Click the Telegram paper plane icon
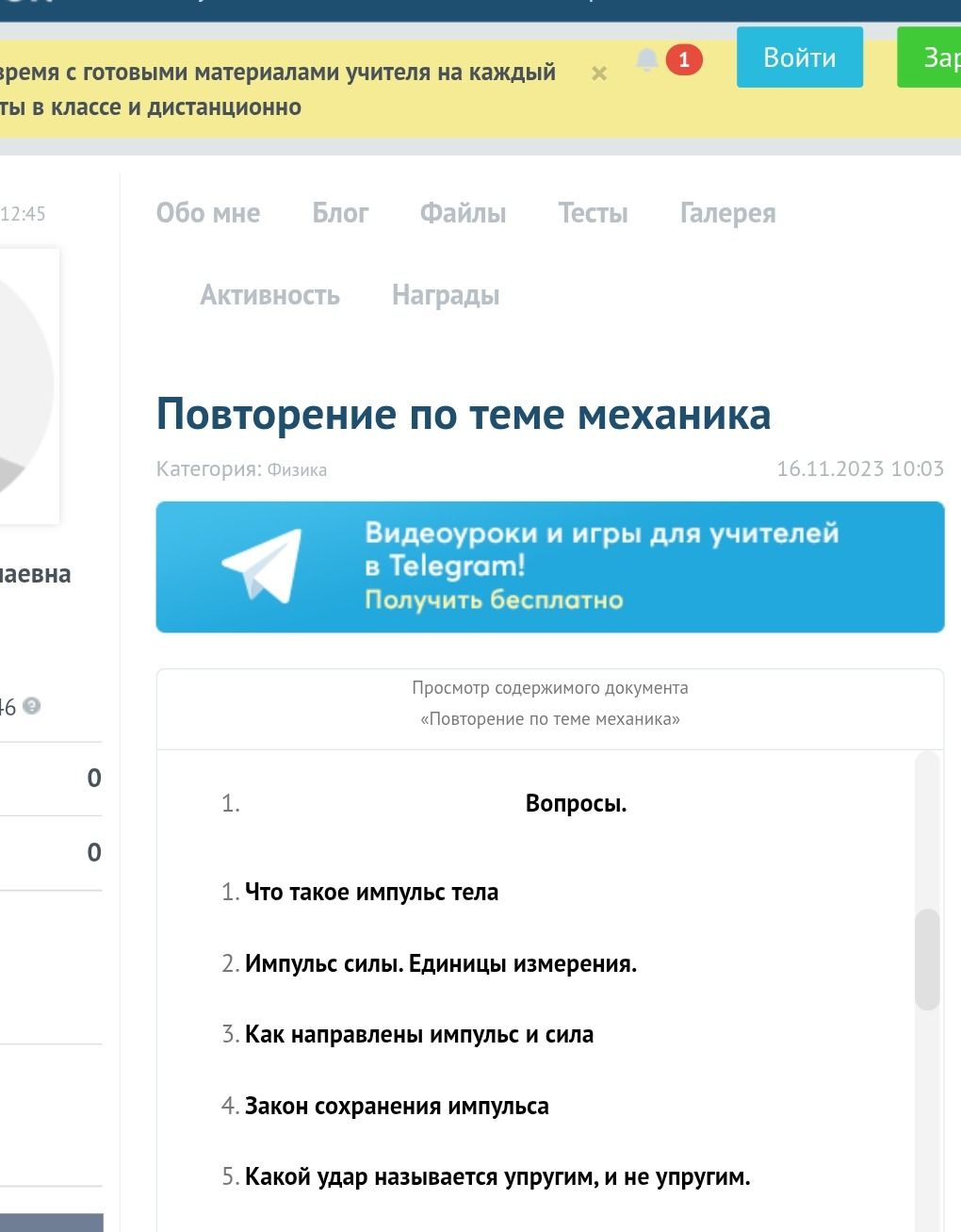The height and width of the screenshot is (1232, 961). 262,566
